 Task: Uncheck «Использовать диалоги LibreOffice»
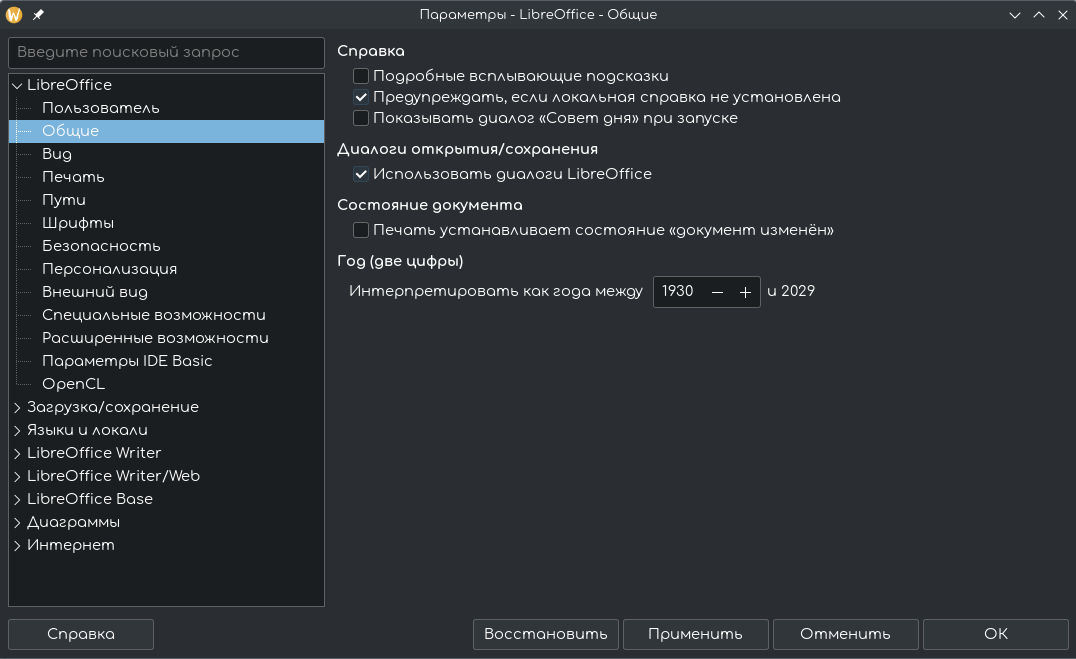361,174
